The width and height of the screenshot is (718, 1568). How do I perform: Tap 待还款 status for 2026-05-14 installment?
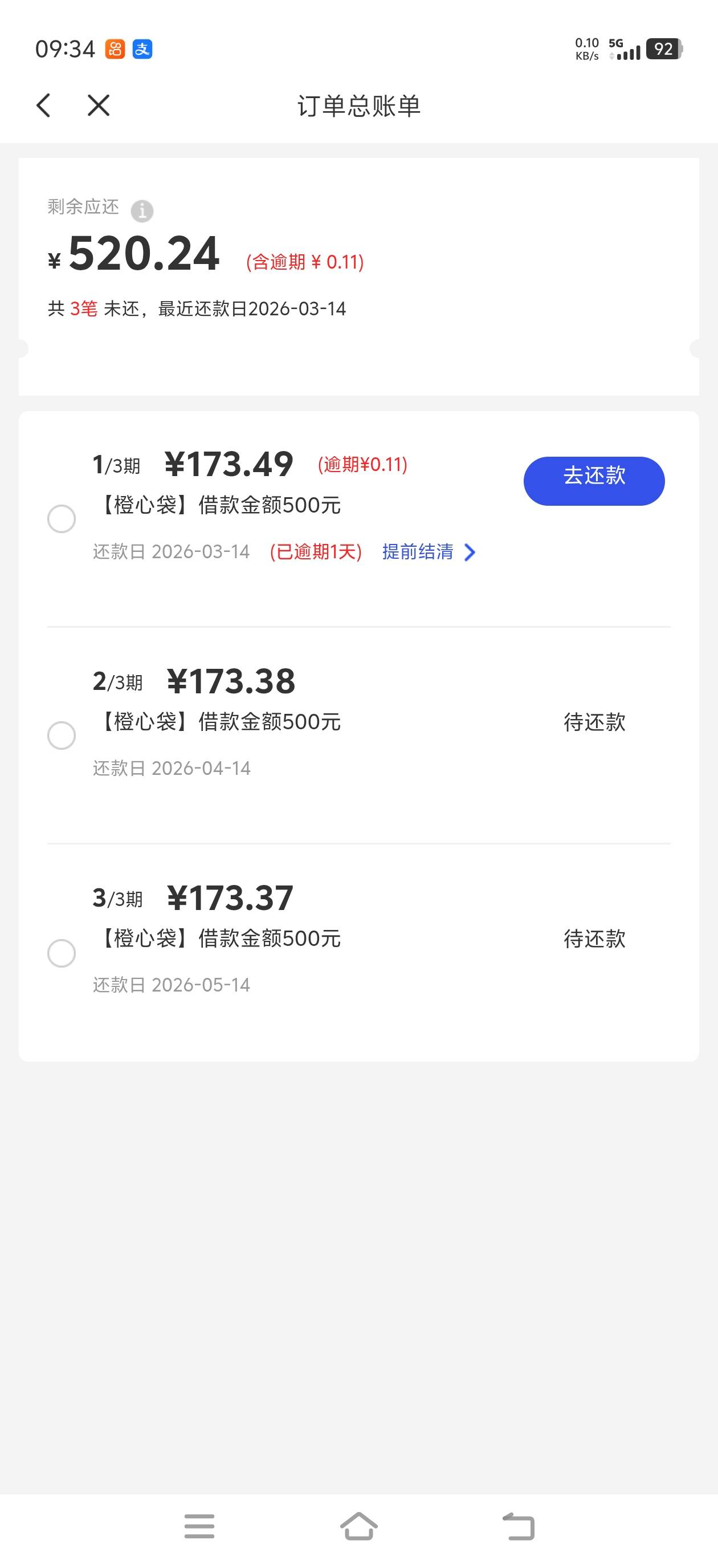tap(594, 939)
